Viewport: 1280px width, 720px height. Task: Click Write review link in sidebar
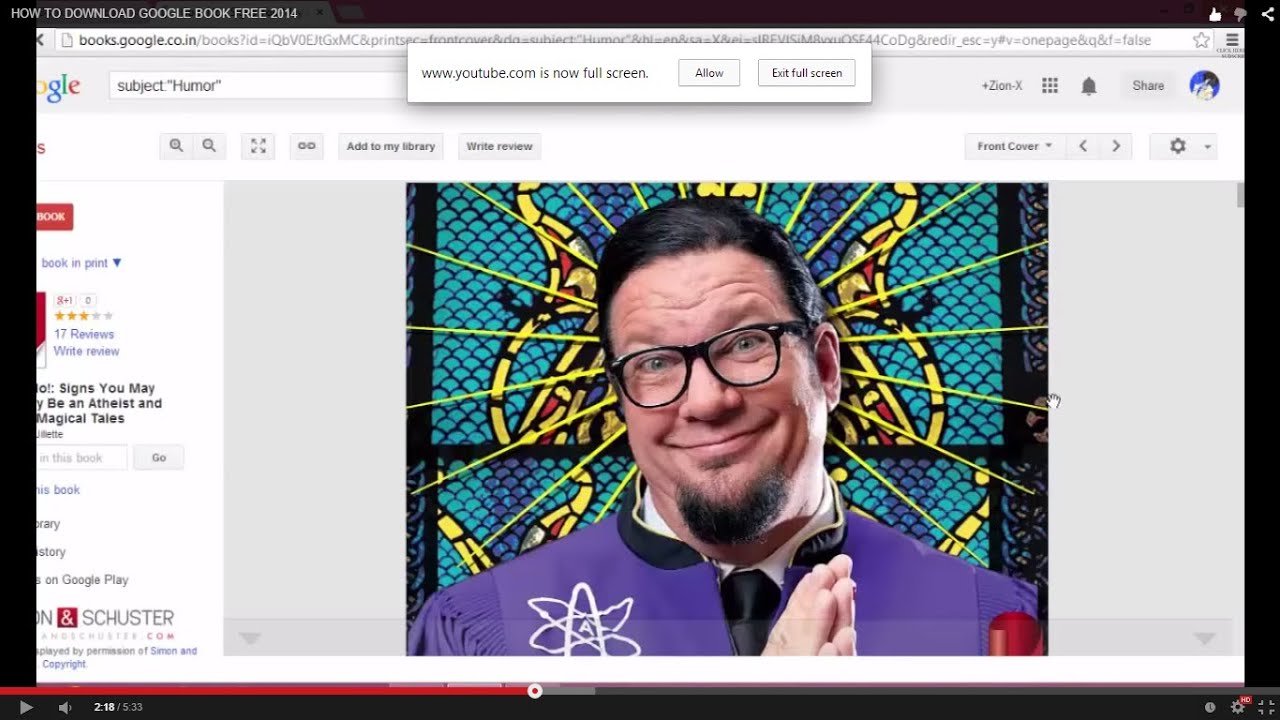coord(86,351)
